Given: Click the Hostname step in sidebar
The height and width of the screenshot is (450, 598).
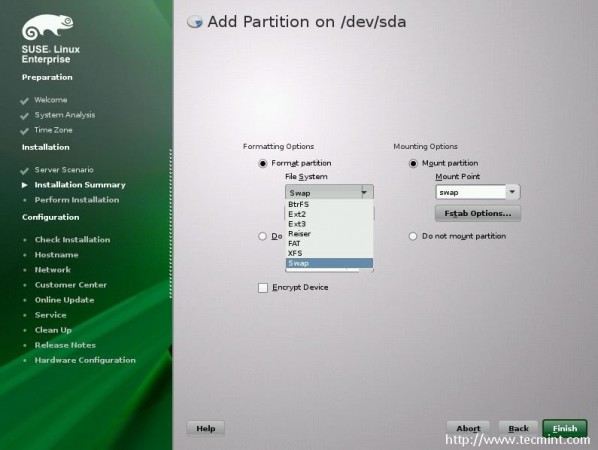Looking at the screenshot, I should tap(56, 255).
